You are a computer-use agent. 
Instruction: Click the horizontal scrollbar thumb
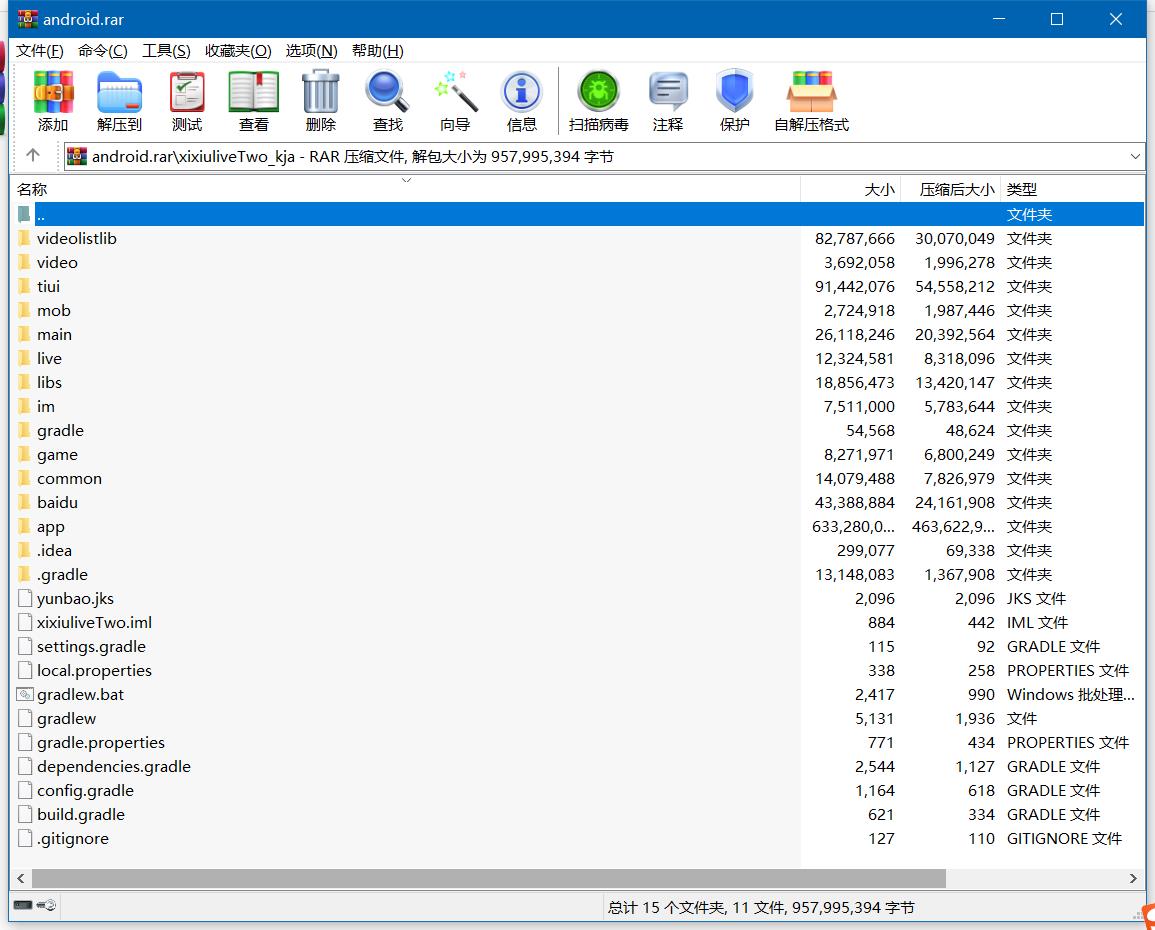pyautogui.click(x=488, y=878)
